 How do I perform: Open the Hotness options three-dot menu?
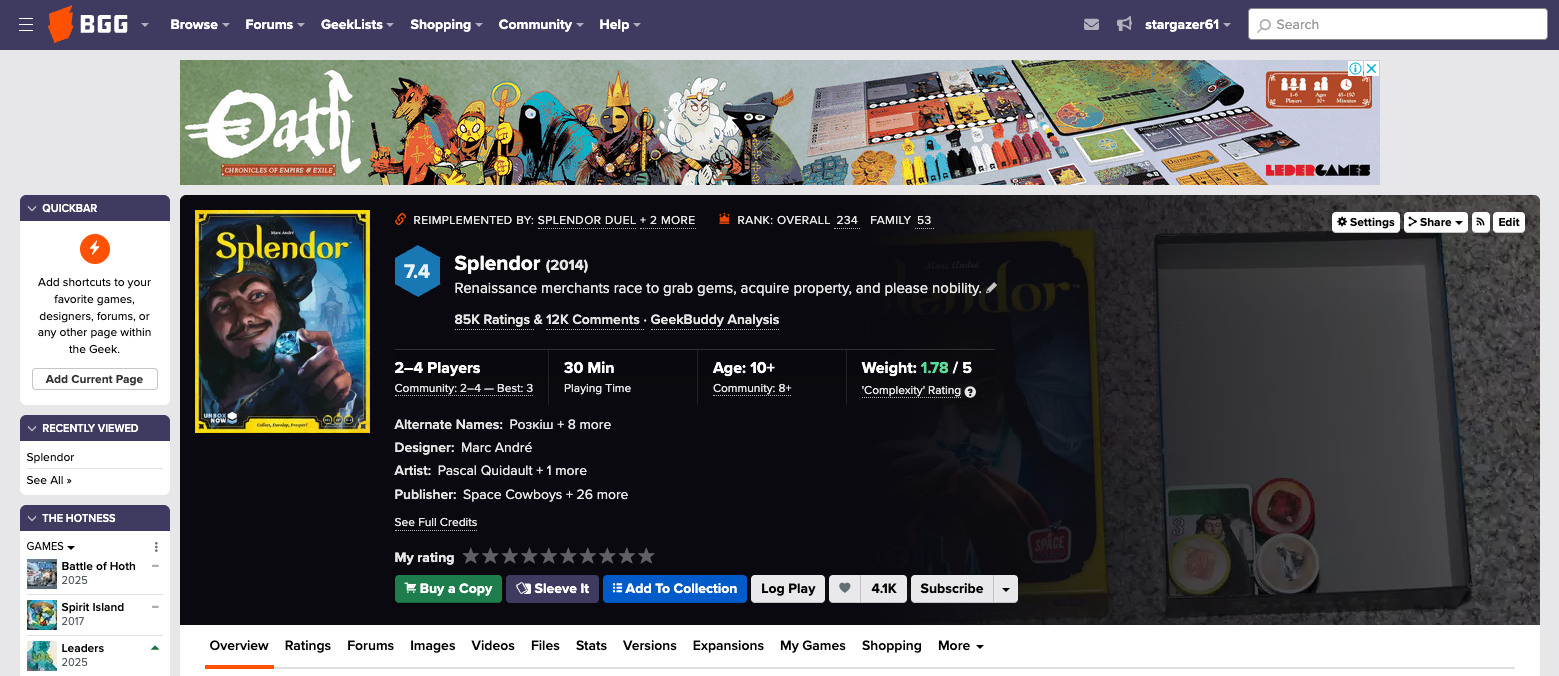[x=156, y=547]
